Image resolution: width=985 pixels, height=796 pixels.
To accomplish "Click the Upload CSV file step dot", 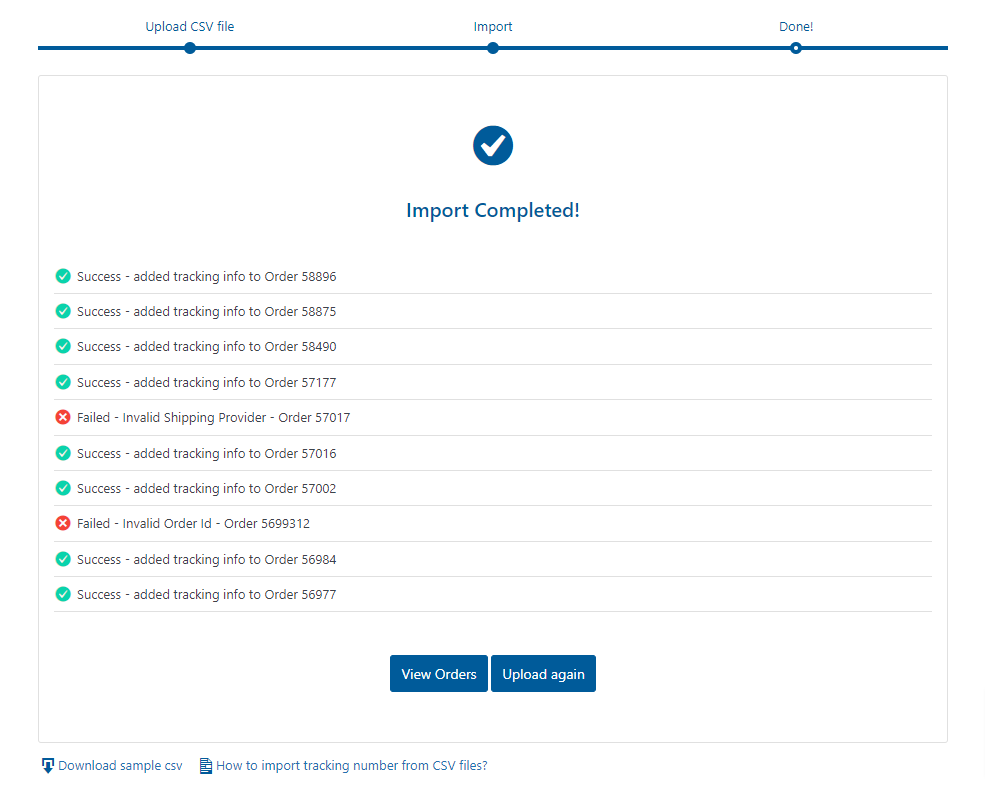I will coord(190,48).
